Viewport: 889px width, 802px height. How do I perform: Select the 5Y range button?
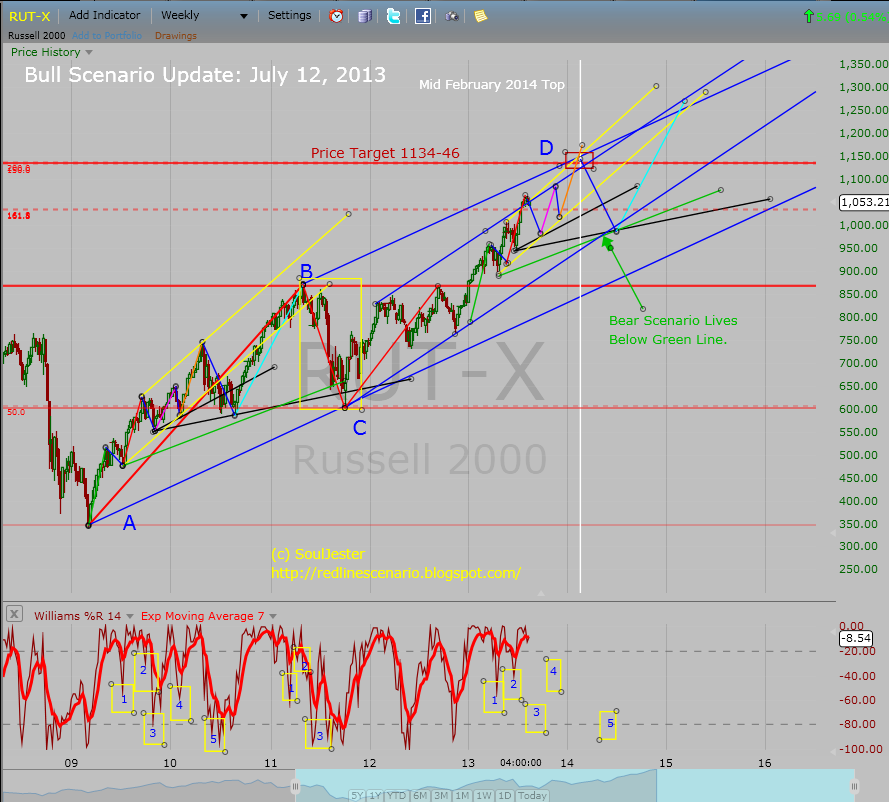tap(357, 796)
